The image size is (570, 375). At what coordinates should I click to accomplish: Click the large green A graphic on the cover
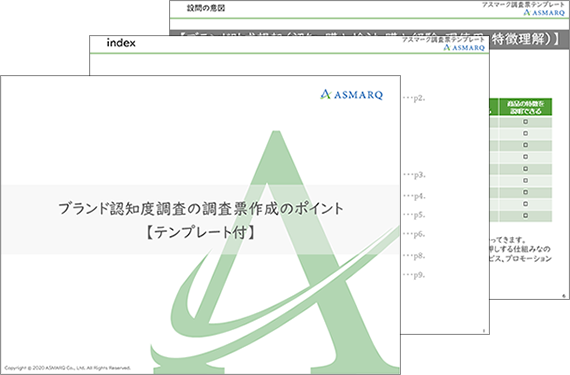pos(275,251)
